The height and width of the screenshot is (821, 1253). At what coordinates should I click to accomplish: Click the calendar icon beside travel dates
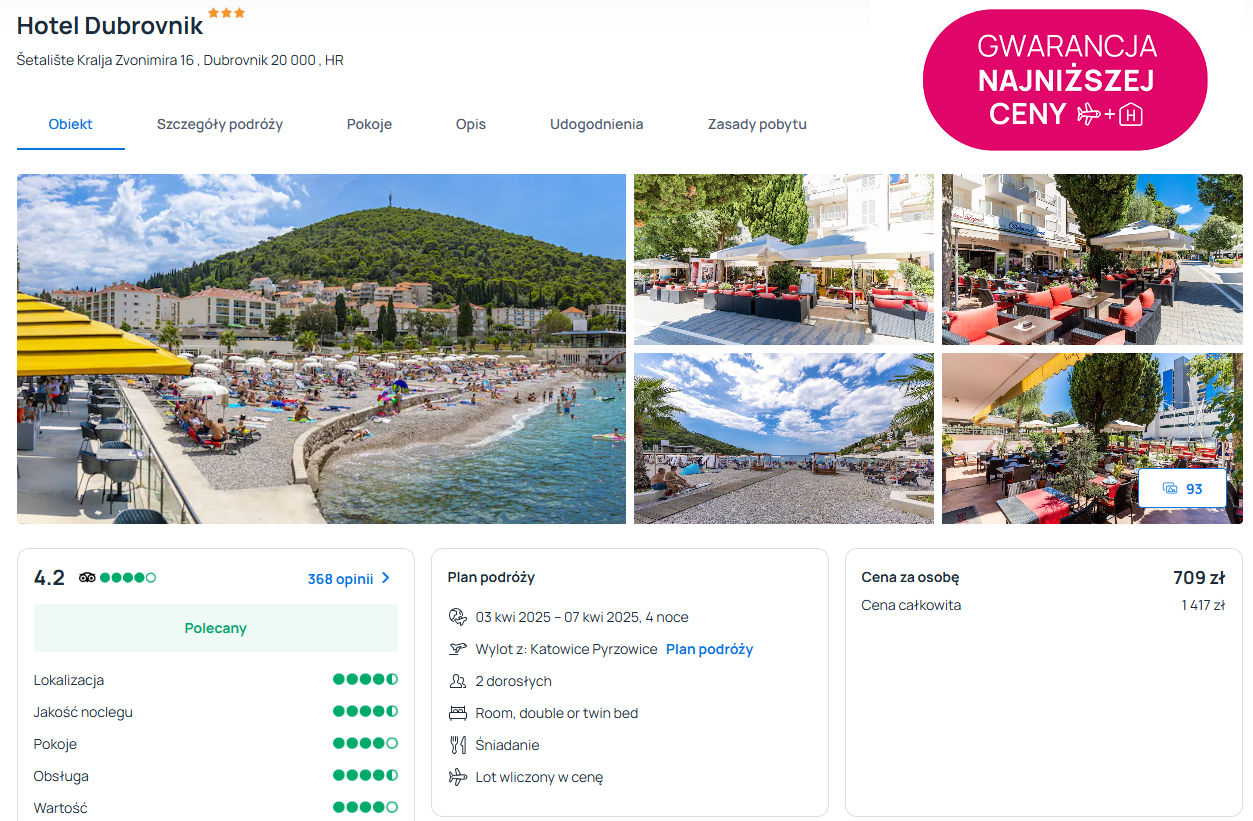458,617
